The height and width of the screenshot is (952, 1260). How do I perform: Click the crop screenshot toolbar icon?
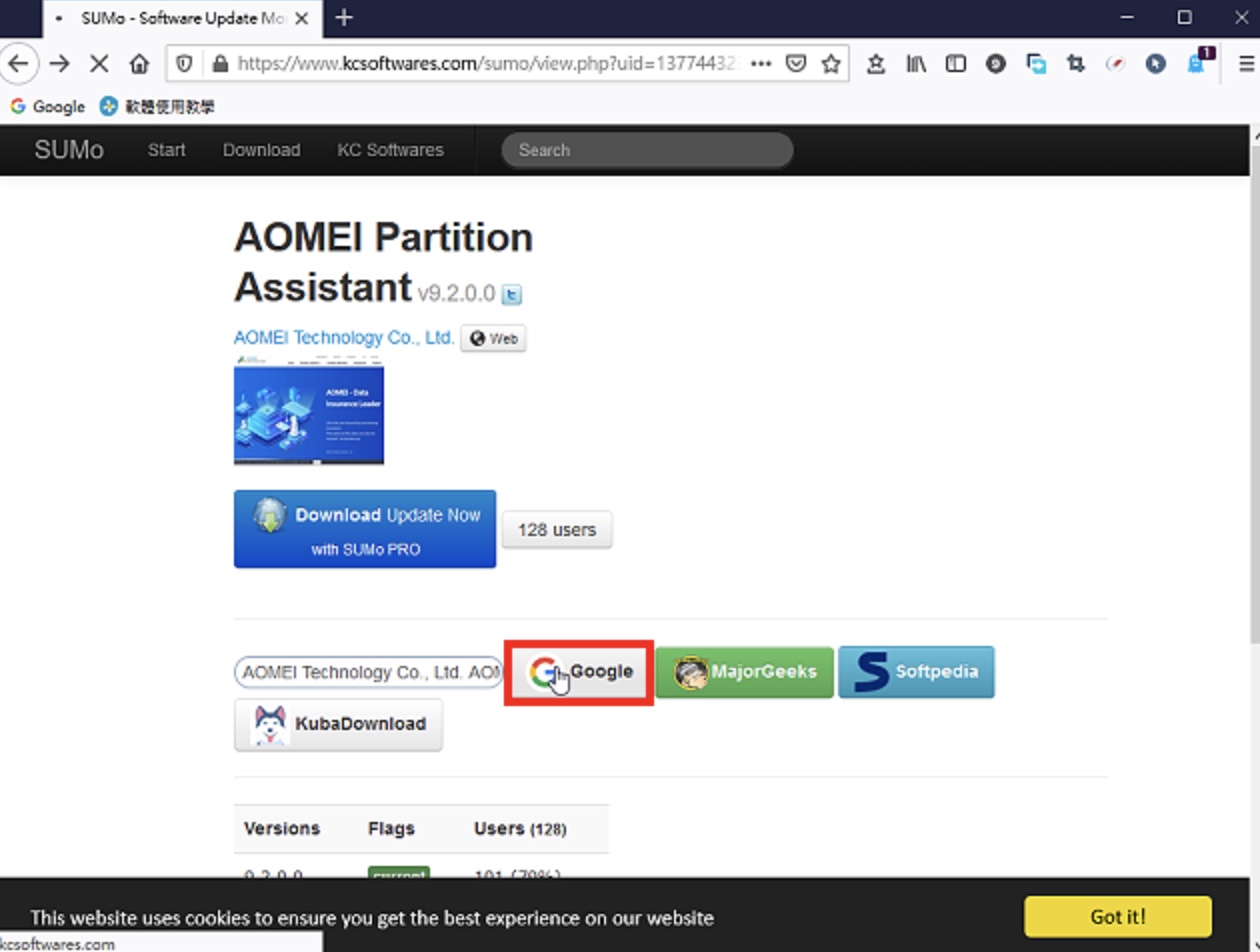(x=1076, y=64)
